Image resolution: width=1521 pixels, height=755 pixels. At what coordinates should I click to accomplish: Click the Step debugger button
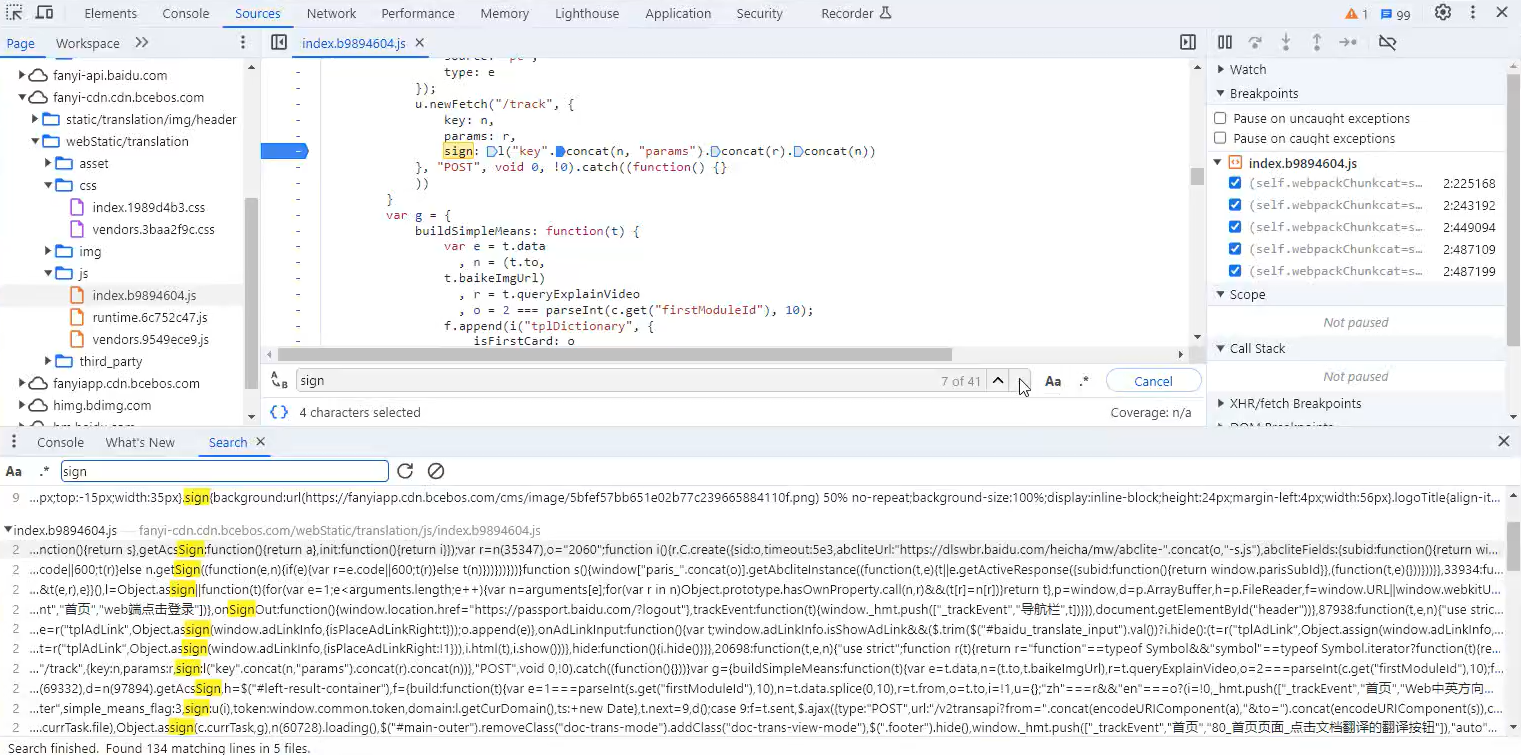click(x=1348, y=43)
